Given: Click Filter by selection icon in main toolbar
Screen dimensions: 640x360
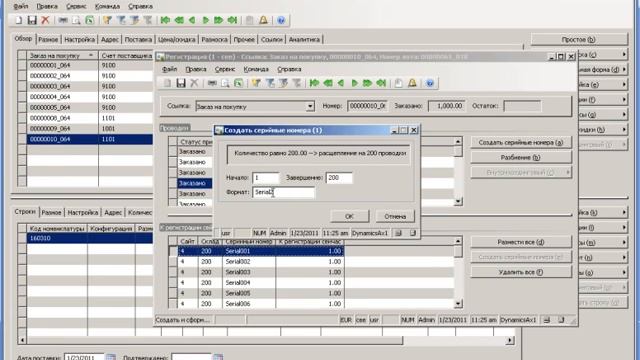Looking at the screenshot, I should 107,20.
